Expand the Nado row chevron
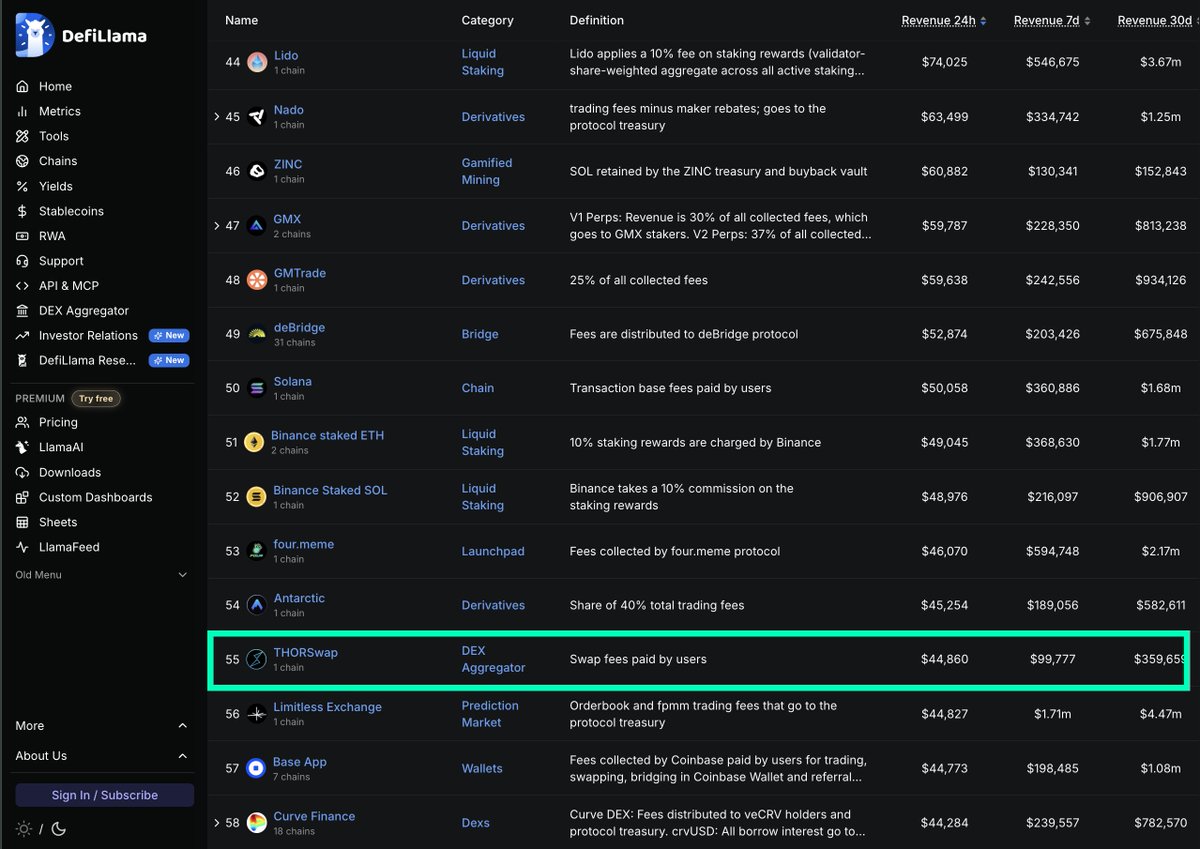1200x849 pixels. click(216, 117)
